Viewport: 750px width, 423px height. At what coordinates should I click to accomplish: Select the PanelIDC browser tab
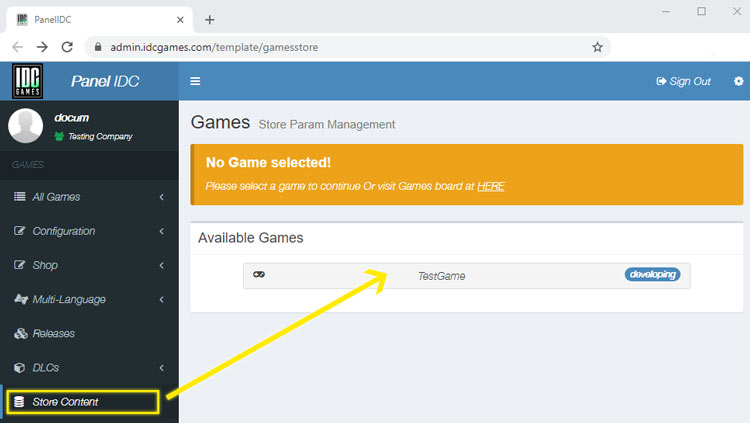(x=99, y=20)
